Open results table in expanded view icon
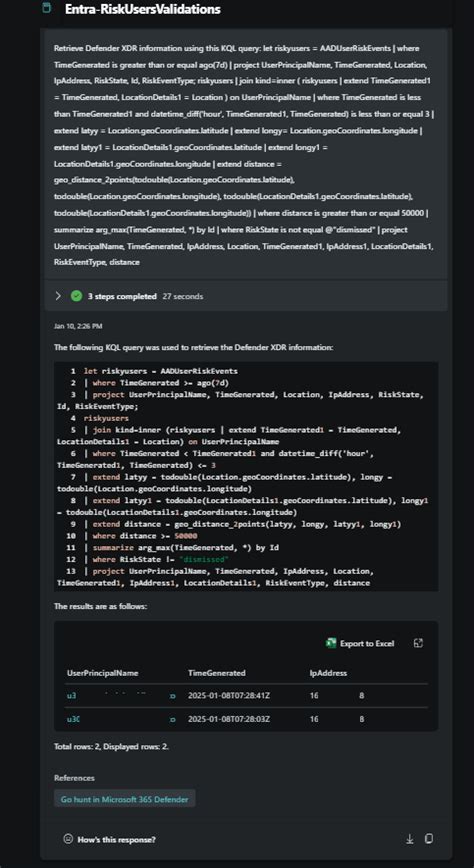This screenshot has height=868, width=474. click(419, 643)
